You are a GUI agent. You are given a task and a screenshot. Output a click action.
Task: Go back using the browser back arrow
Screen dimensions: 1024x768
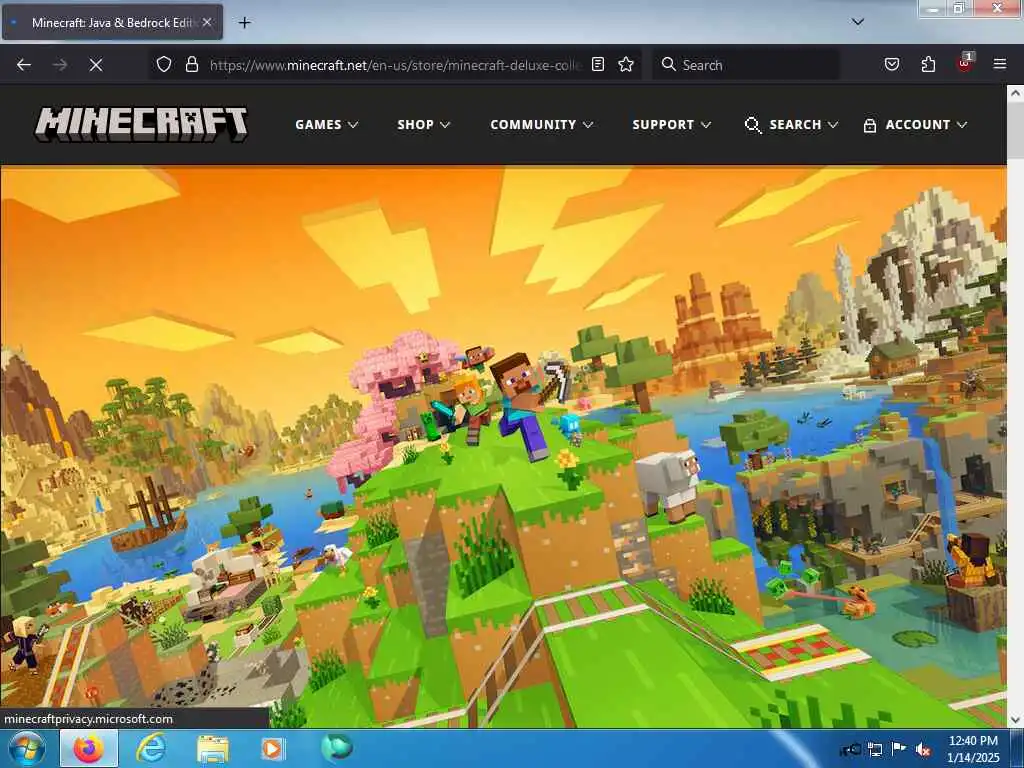[x=24, y=65]
